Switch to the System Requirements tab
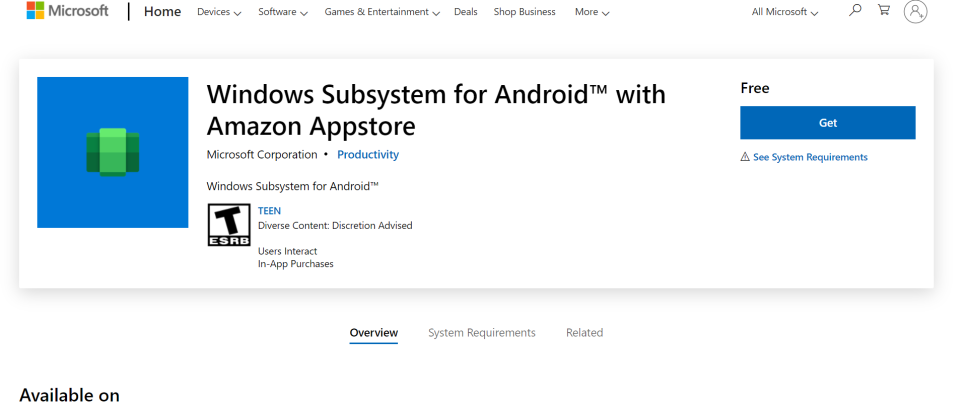966x411 pixels. pyautogui.click(x=482, y=333)
